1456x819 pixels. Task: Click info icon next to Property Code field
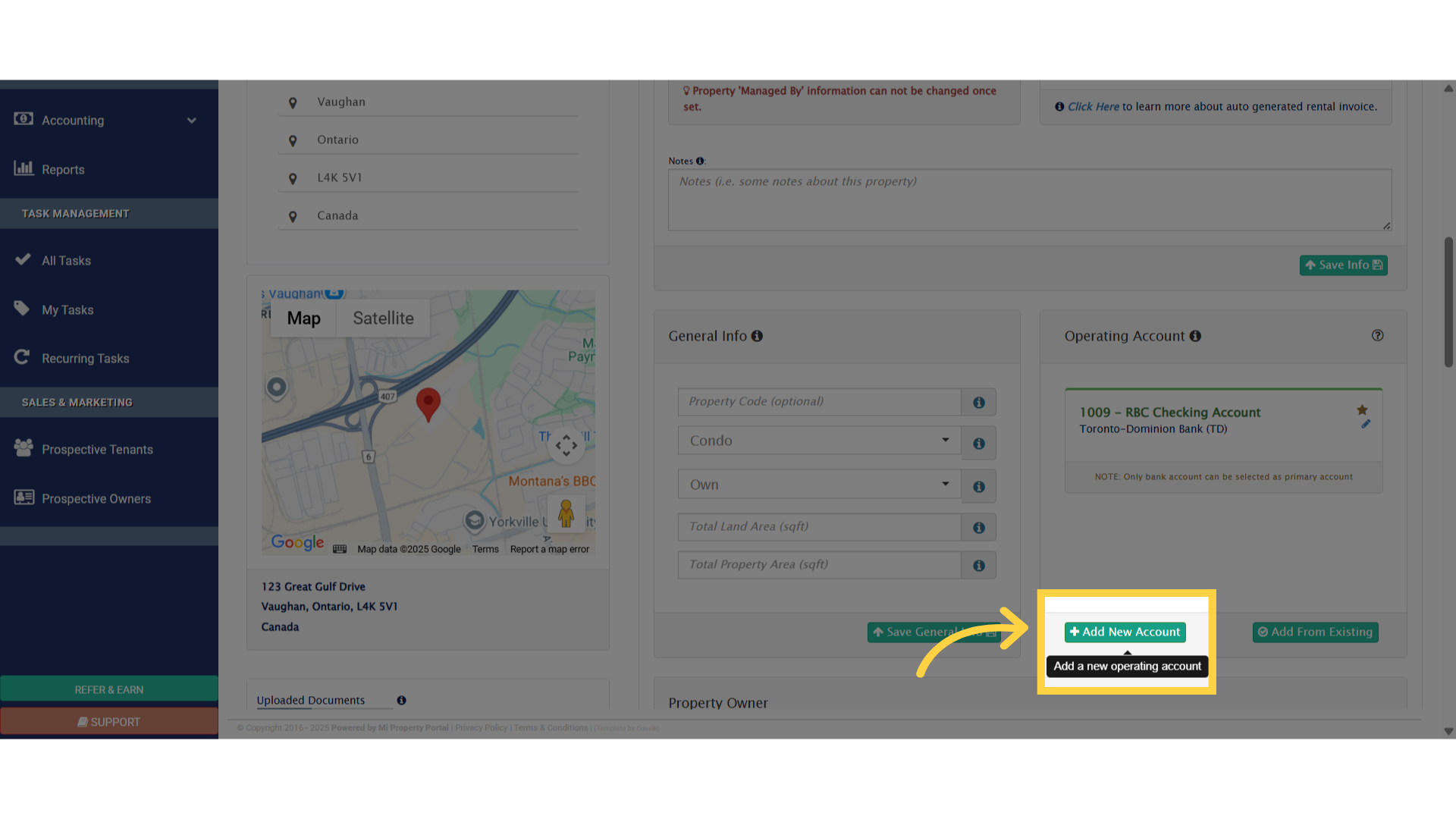click(979, 403)
